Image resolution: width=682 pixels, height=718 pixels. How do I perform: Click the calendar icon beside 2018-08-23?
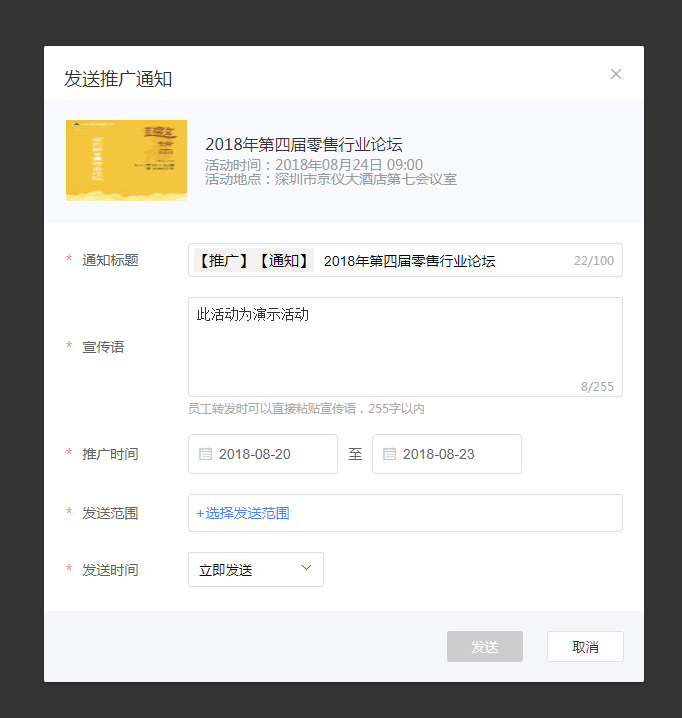coord(389,454)
